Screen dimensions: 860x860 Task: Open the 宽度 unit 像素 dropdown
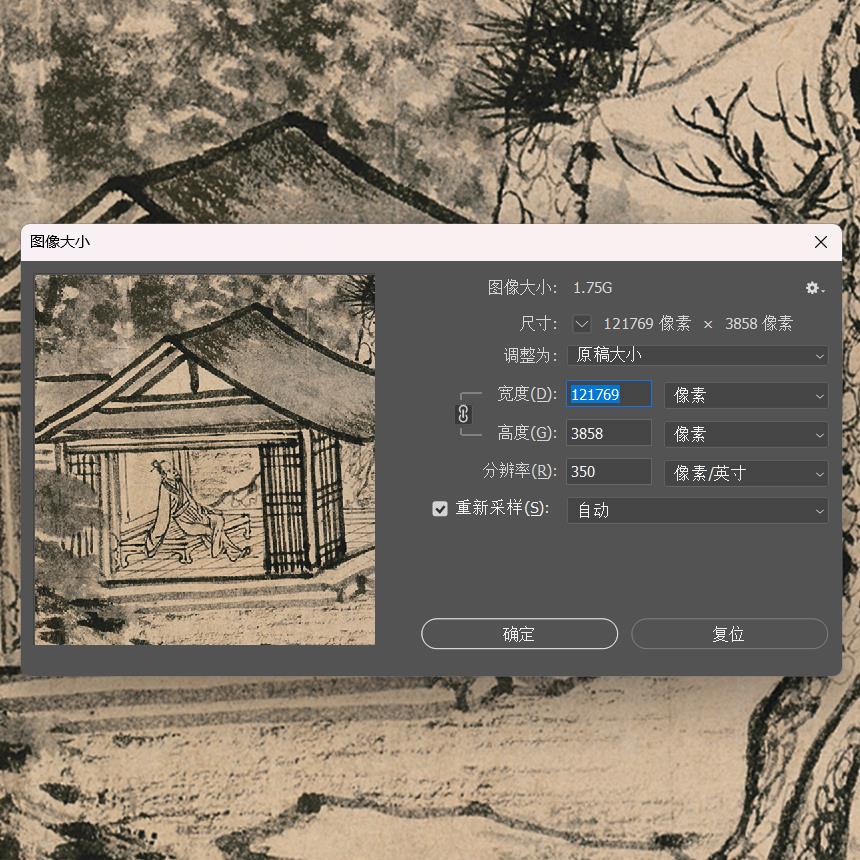point(746,395)
